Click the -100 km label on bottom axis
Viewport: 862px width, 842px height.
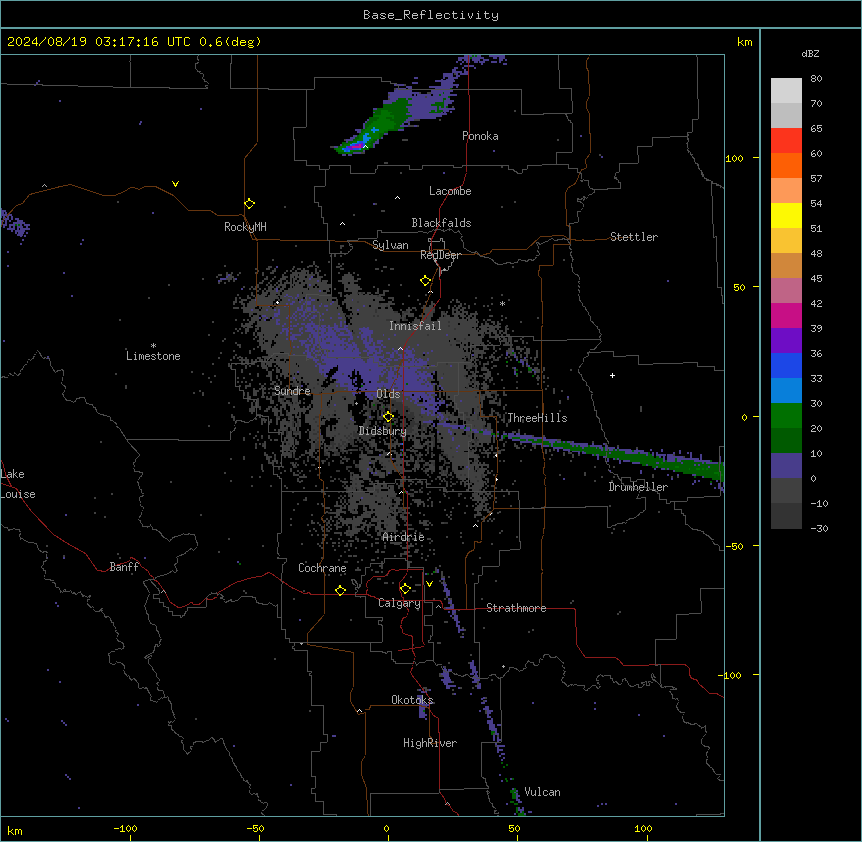(125, 828)
